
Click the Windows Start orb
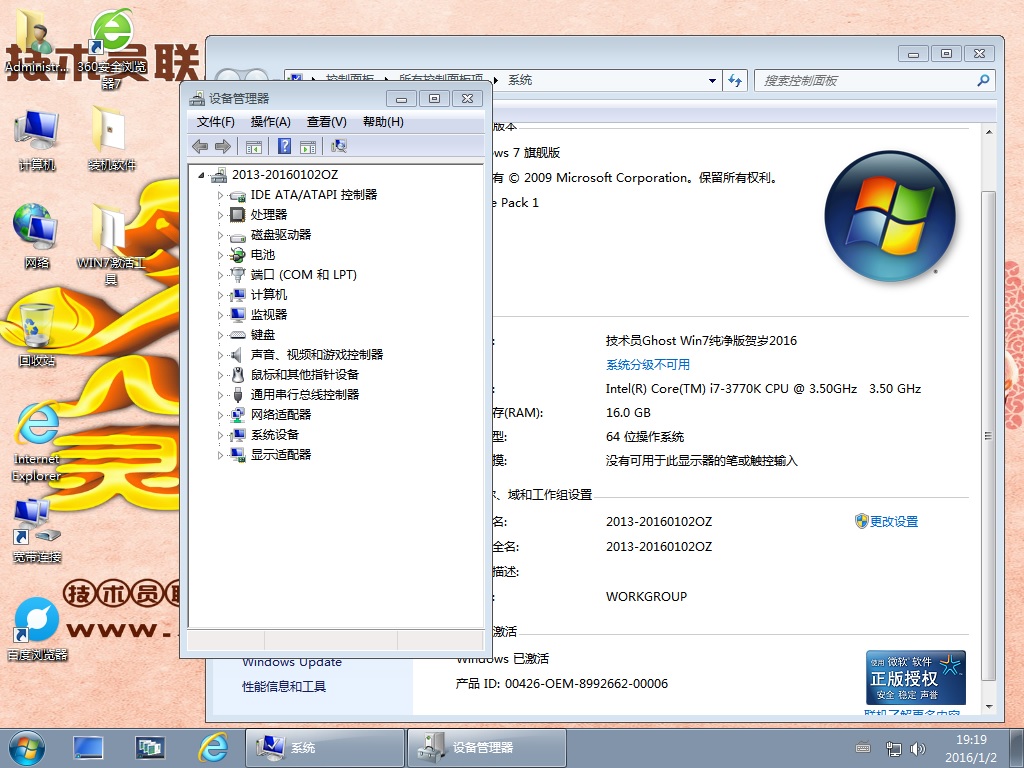pos(27,748)
